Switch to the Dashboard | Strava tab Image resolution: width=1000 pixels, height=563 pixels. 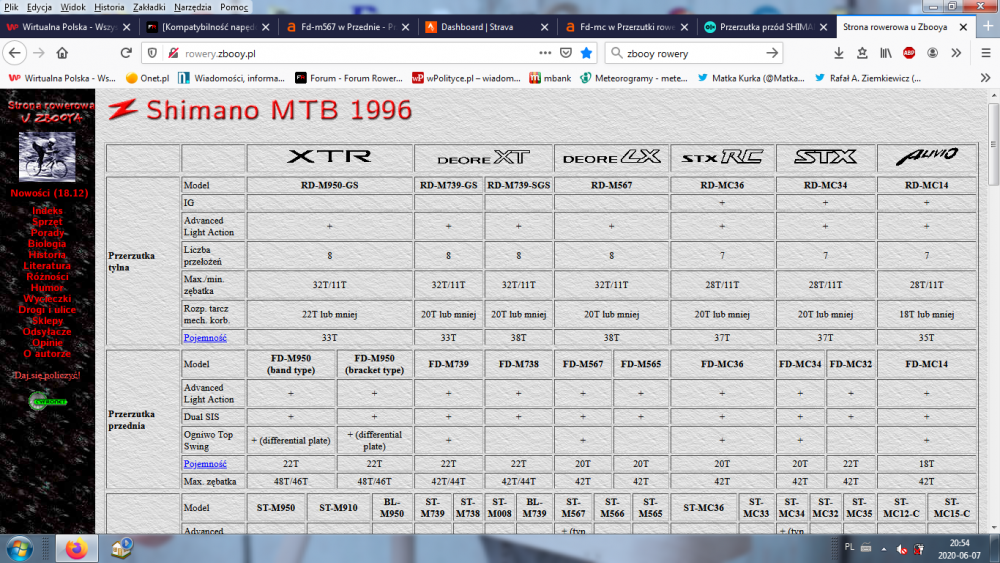pyautogui.click(x=483, y=27)
